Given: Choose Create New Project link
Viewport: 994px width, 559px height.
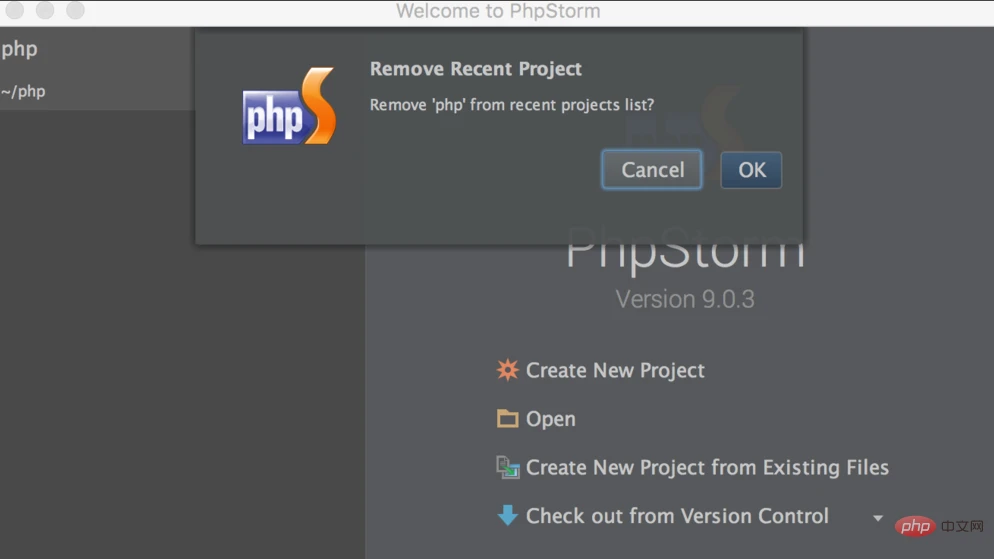Looking at the screenshot, I should click(615, 370).
